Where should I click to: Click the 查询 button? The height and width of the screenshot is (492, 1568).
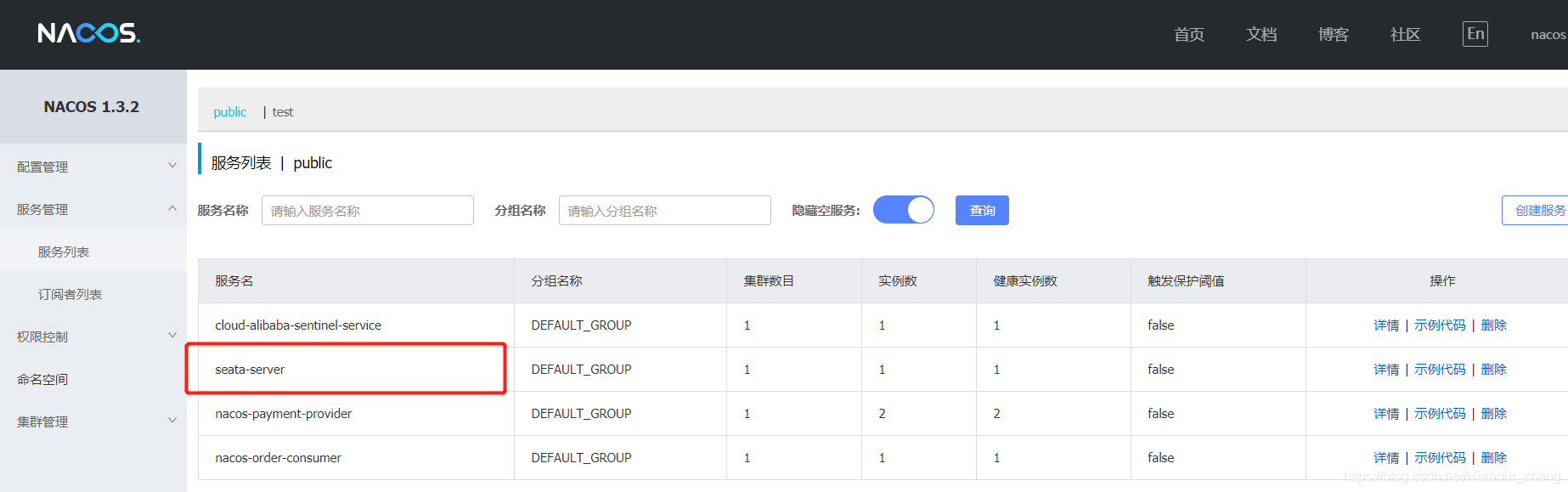[x=982, y=211]
